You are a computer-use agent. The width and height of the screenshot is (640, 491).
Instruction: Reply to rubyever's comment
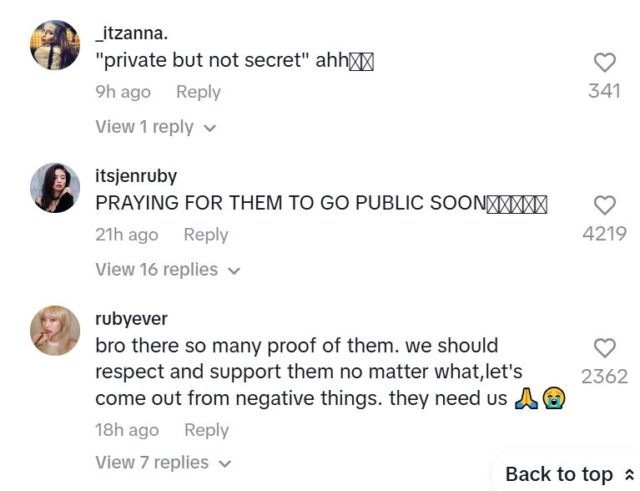tap(207, 430)
